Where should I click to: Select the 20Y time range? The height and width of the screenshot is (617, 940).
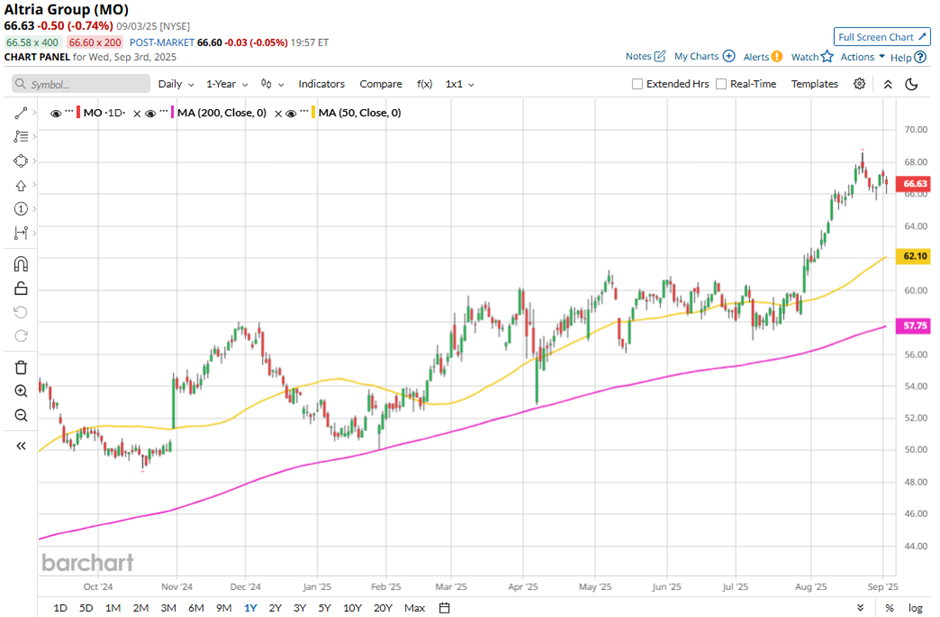[x=382, y=608]
